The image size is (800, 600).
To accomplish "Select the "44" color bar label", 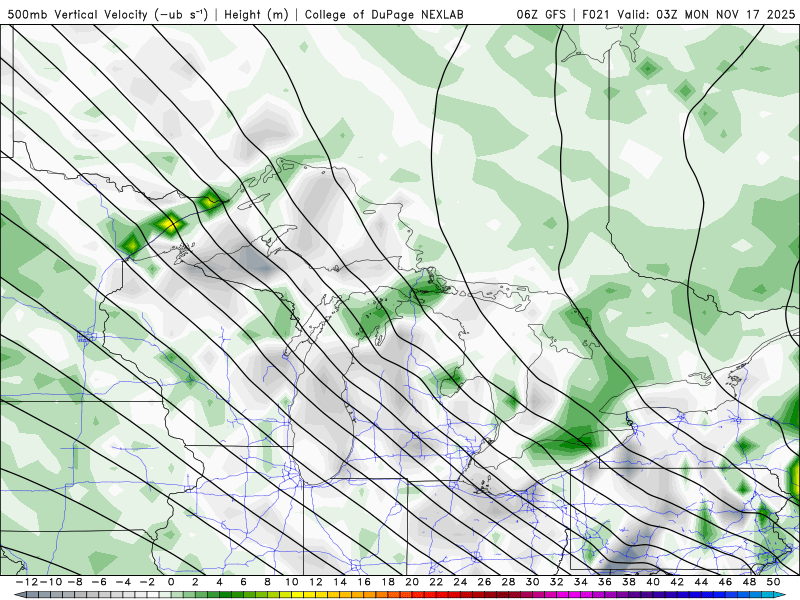I will tap(702, 582).
